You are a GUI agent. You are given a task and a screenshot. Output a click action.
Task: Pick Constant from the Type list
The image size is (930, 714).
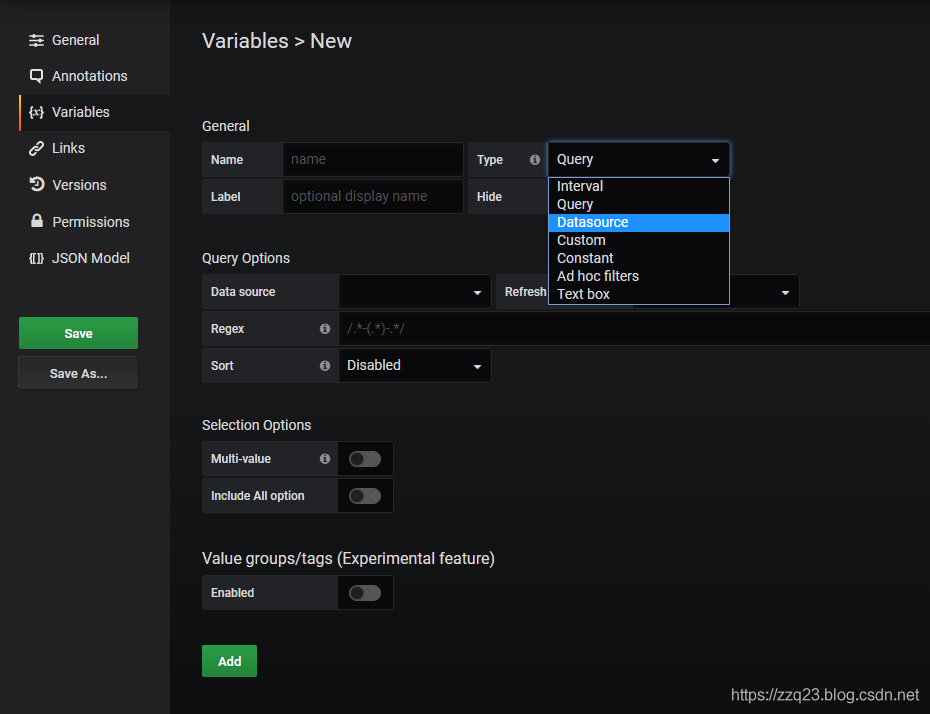click(x=638, y=258)
